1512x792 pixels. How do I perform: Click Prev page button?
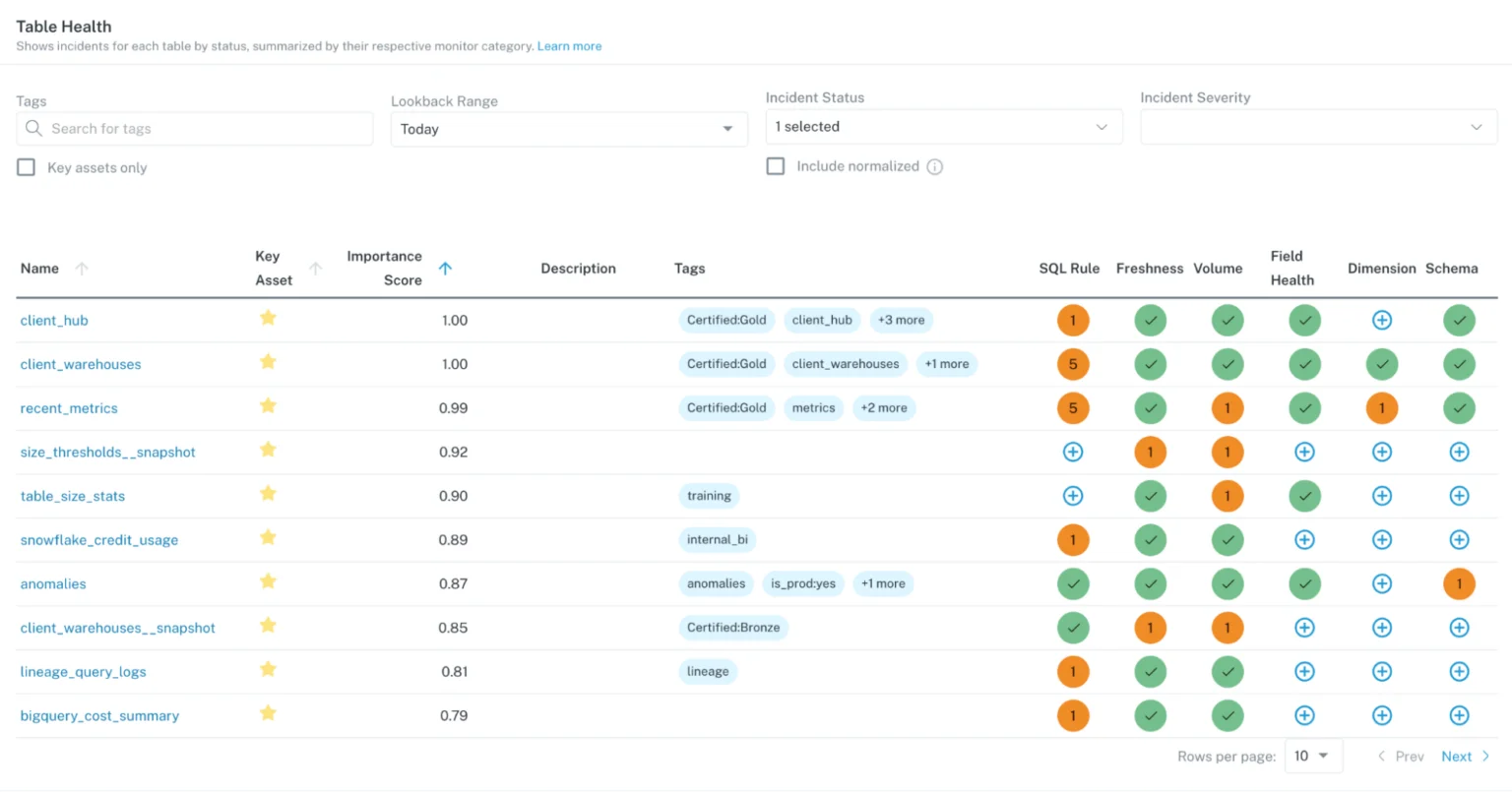[1401, 756]
